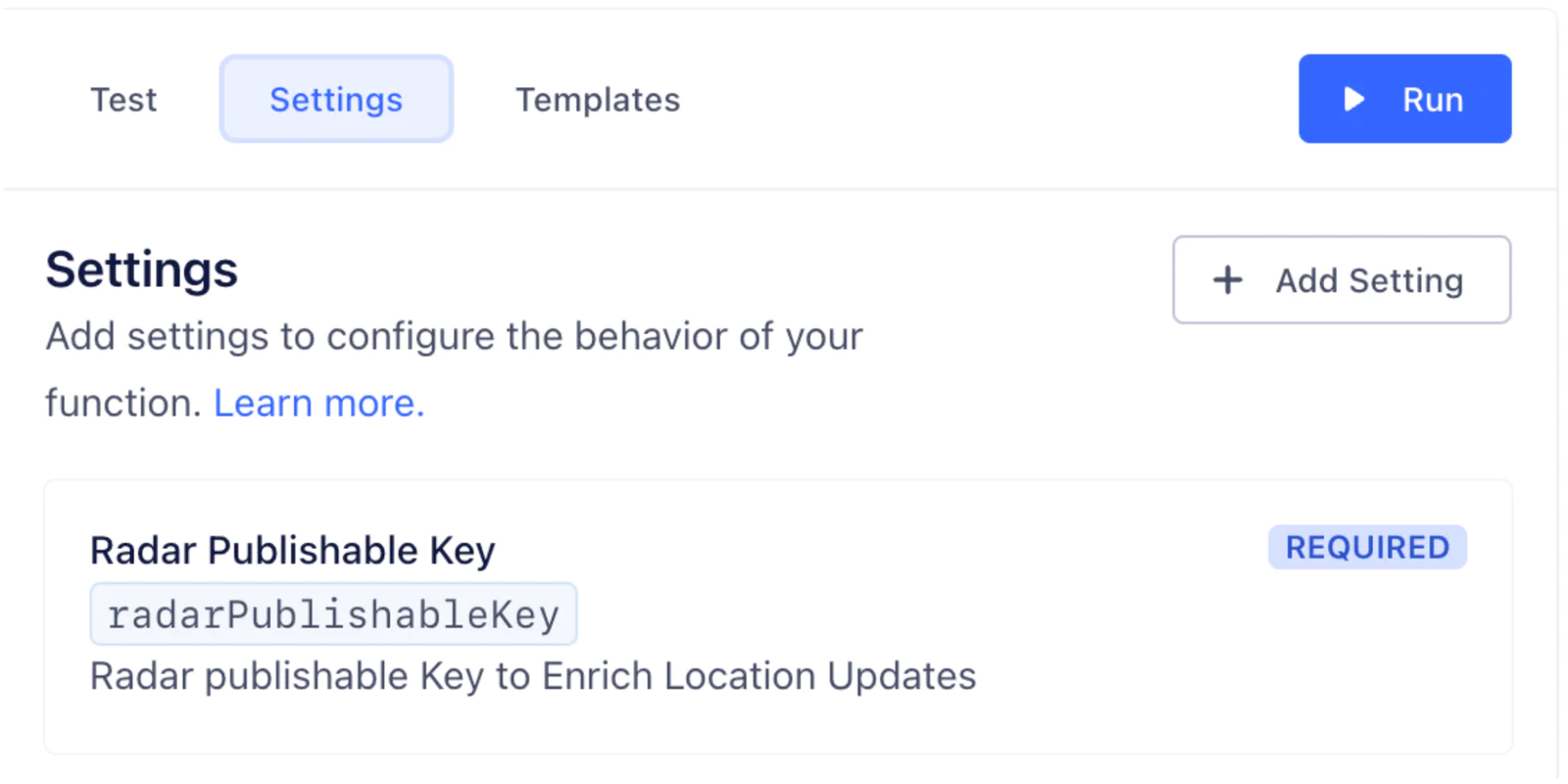Screen dimensions: 1568x784
Task: Click the play icon inside the Run button
Action: [x=1353, y=98]
